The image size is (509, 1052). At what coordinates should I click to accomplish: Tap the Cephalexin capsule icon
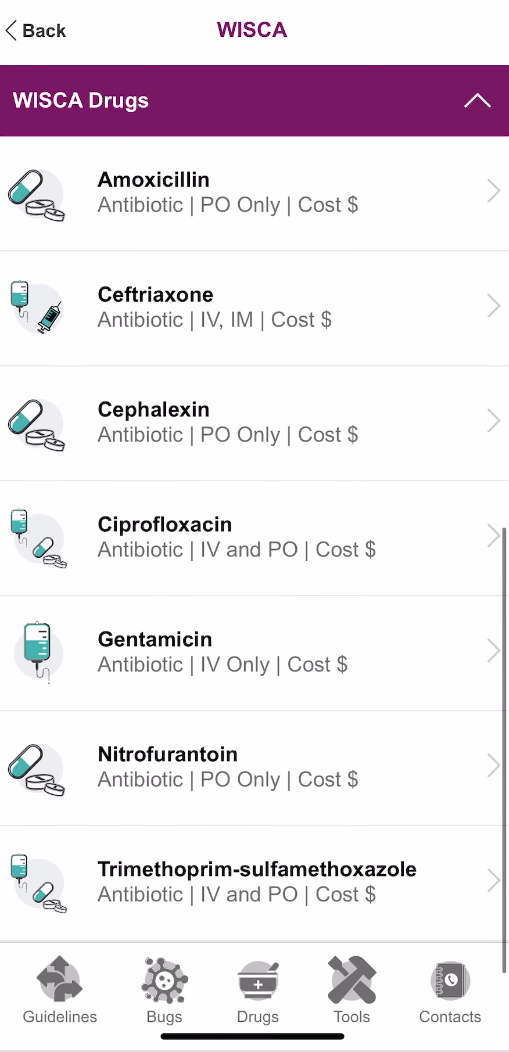[37, 425]
